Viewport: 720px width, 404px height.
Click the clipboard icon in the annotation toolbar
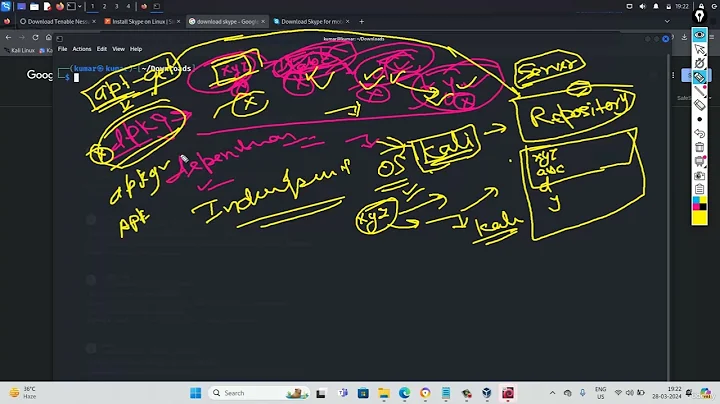(x=699, y=189)
